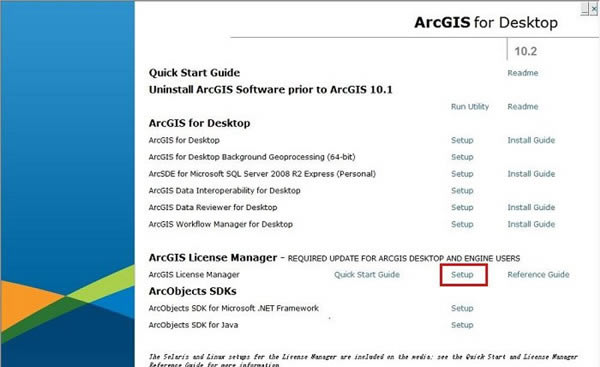This screenshot has height=367, width=600.
Task: Start Setup for Background Geoprocessing (64-bit)
Action: [462, 157]
